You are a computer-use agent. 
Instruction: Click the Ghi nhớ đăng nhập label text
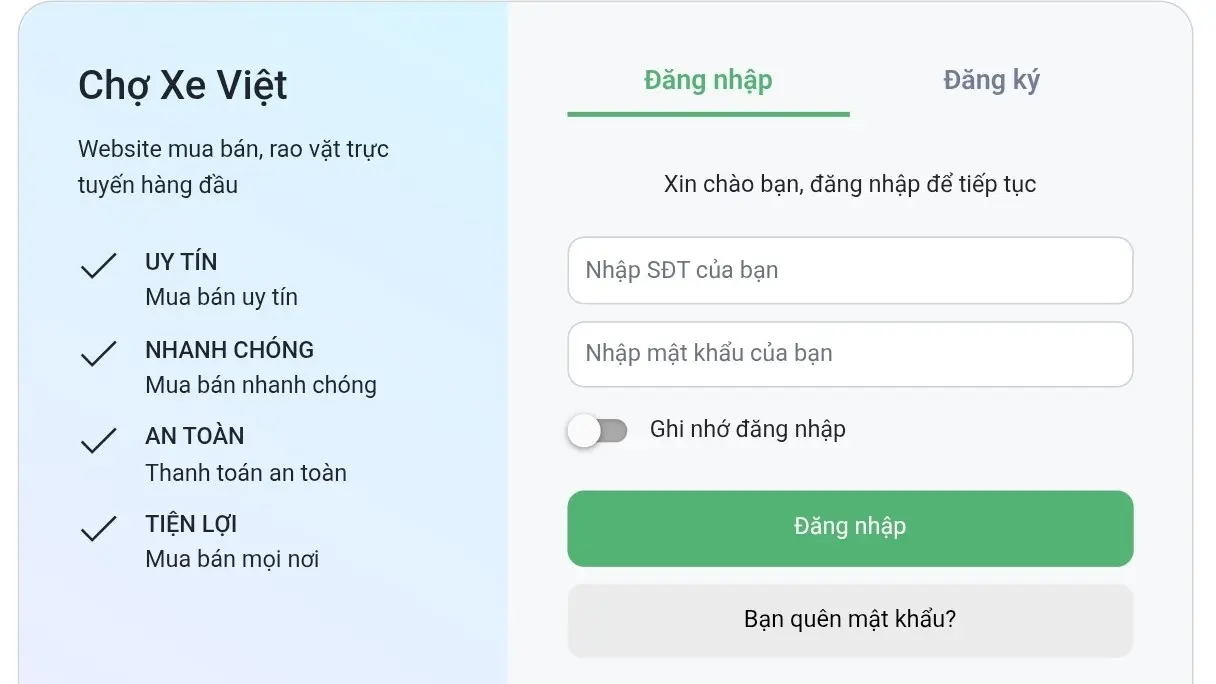click(x=746, y=429)
